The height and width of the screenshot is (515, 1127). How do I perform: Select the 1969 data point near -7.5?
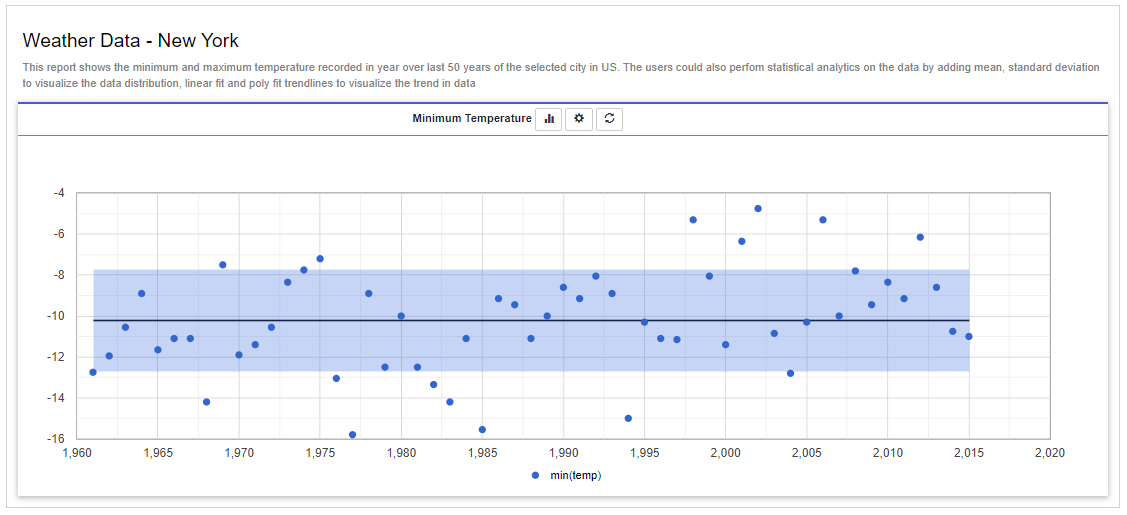pyautogui.click(x=223, y=265)
